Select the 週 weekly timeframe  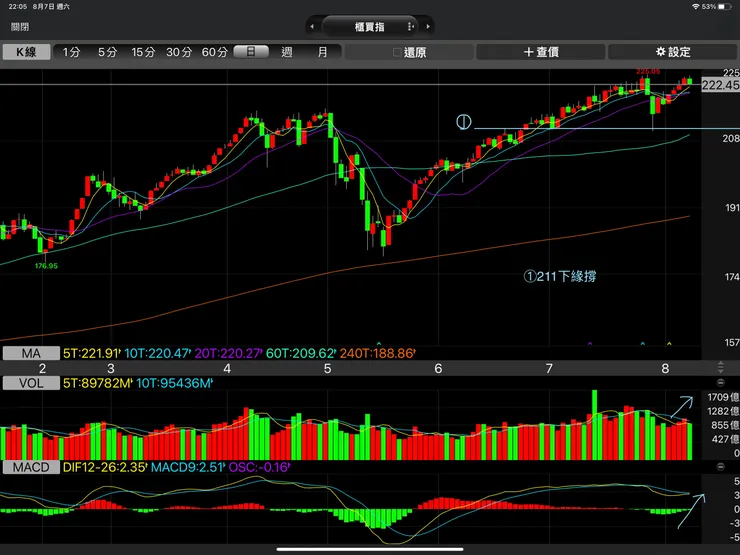tap(287, 52)
